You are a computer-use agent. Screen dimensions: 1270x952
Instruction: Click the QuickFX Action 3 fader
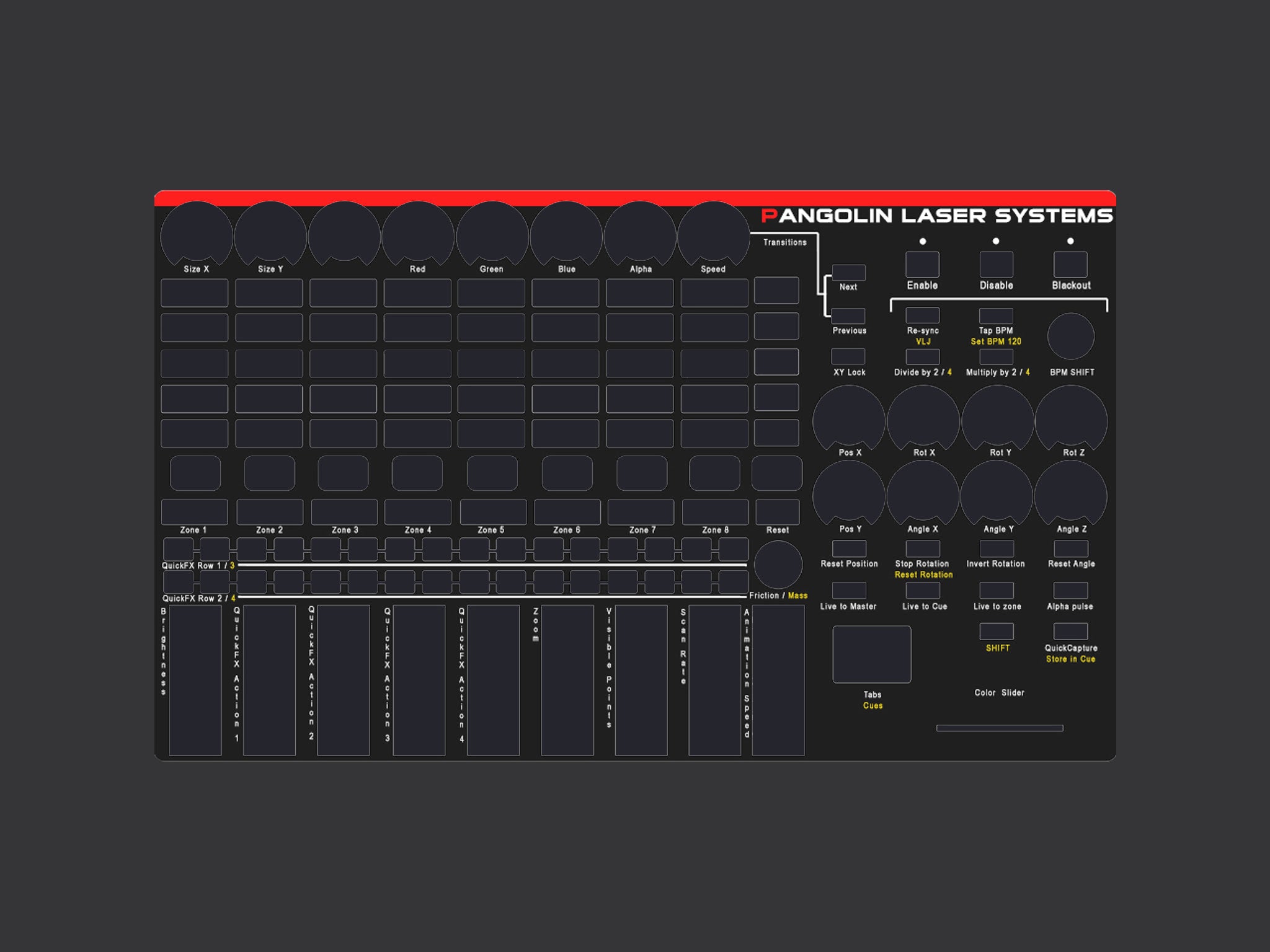coord(419,681)
